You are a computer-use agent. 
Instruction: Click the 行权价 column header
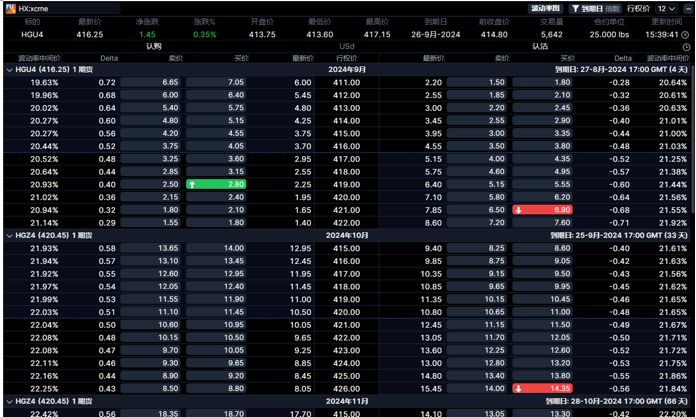346,58
